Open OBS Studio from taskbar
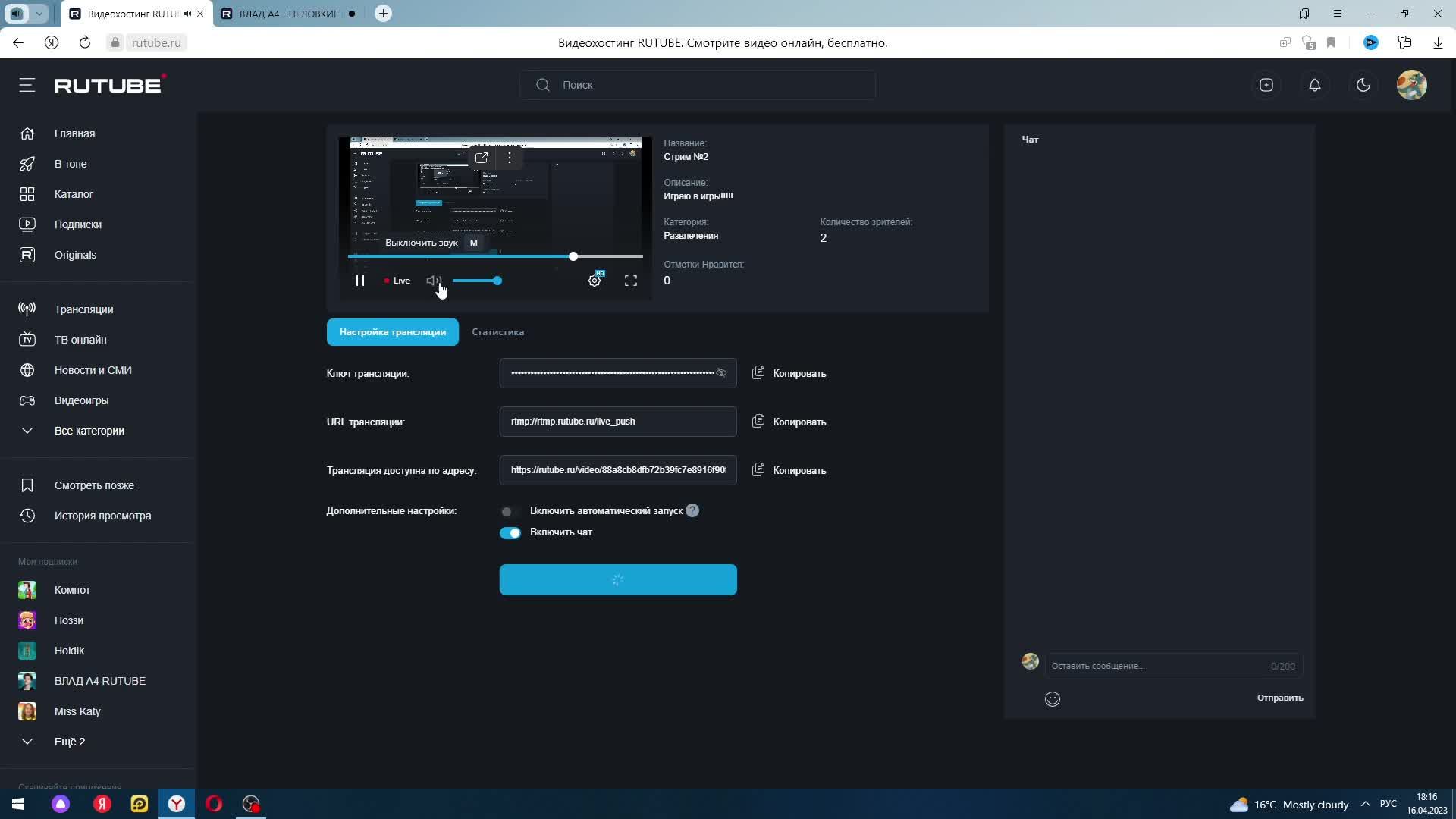Viewport: 1456px width, 819px height. (x=251, y=804)
